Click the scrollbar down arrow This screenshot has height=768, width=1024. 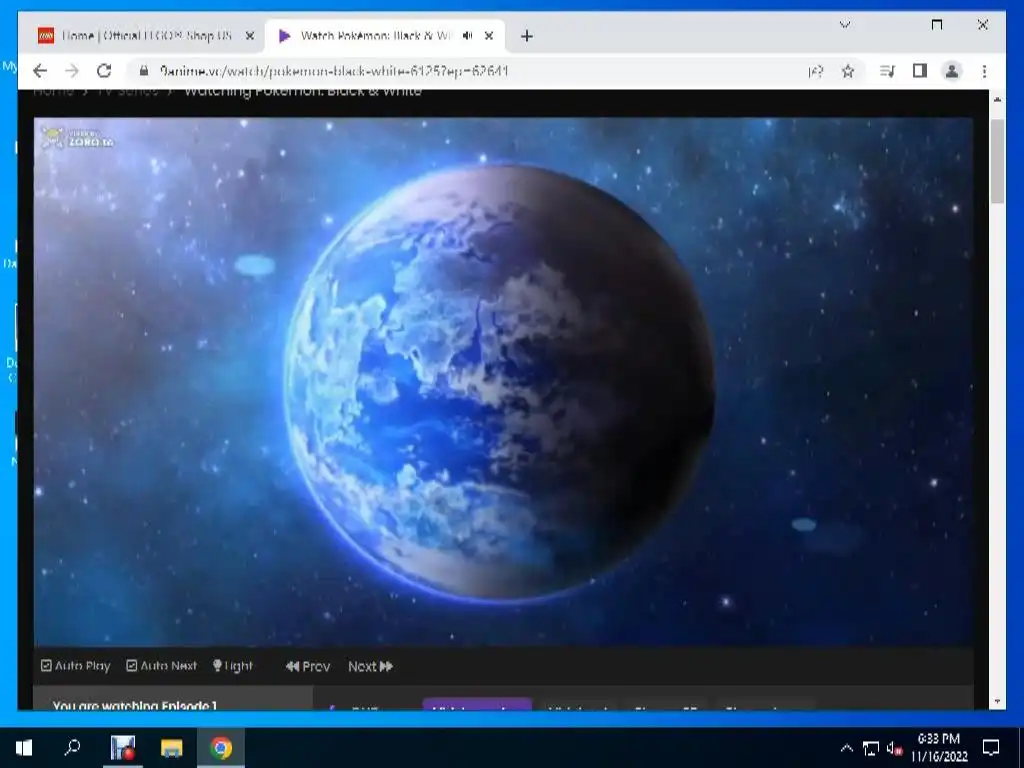pyautogui.click(x=997, y=702)
